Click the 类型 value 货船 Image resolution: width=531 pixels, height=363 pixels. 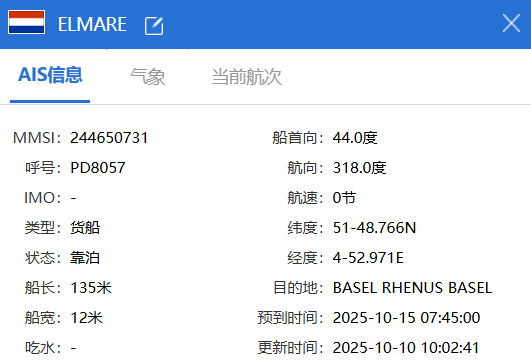tap(85, 228)
